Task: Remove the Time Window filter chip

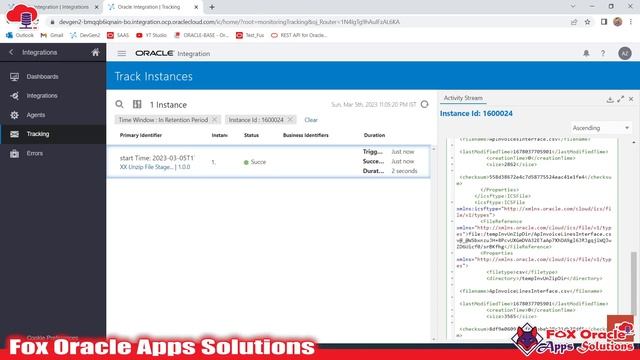Action: click(215, 120)
